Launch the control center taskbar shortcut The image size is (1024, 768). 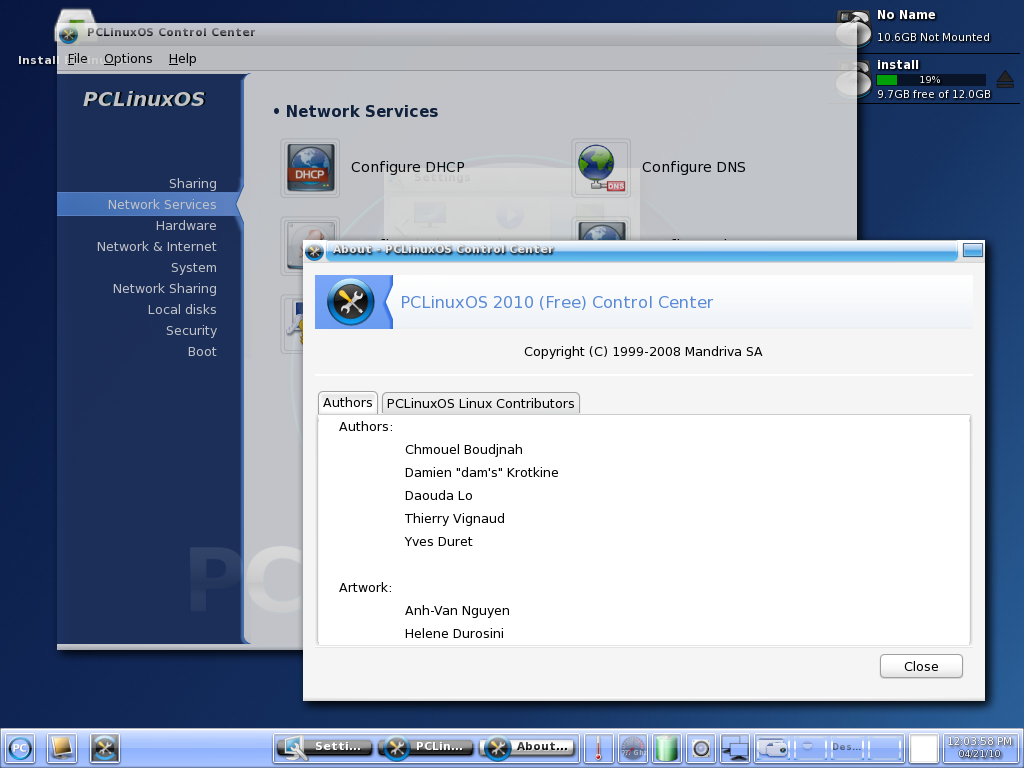tap(105, 747)
